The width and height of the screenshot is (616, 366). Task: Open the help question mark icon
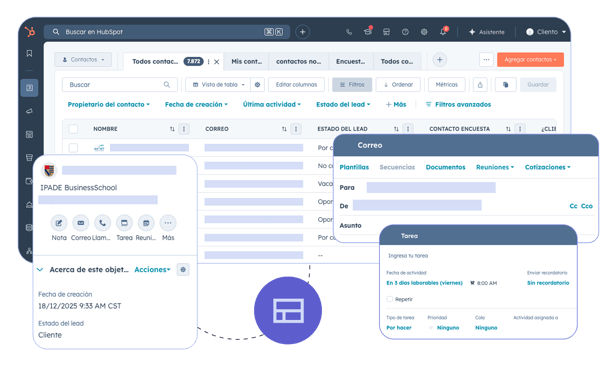pos(405,32)
